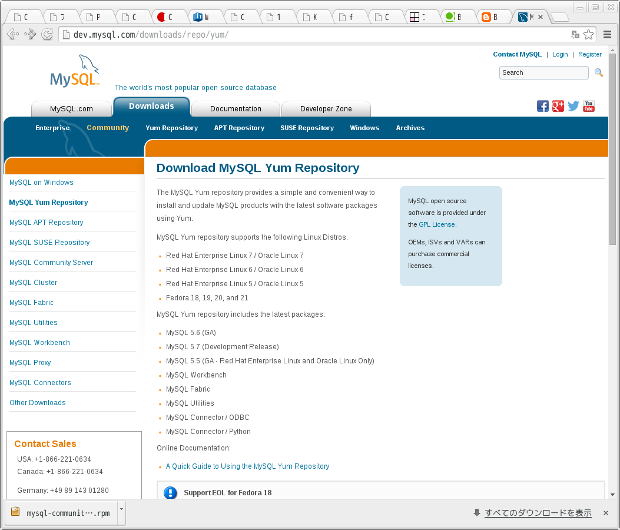Open the MySQL Twitter icon
620x530 pixels.
point(573,106)
